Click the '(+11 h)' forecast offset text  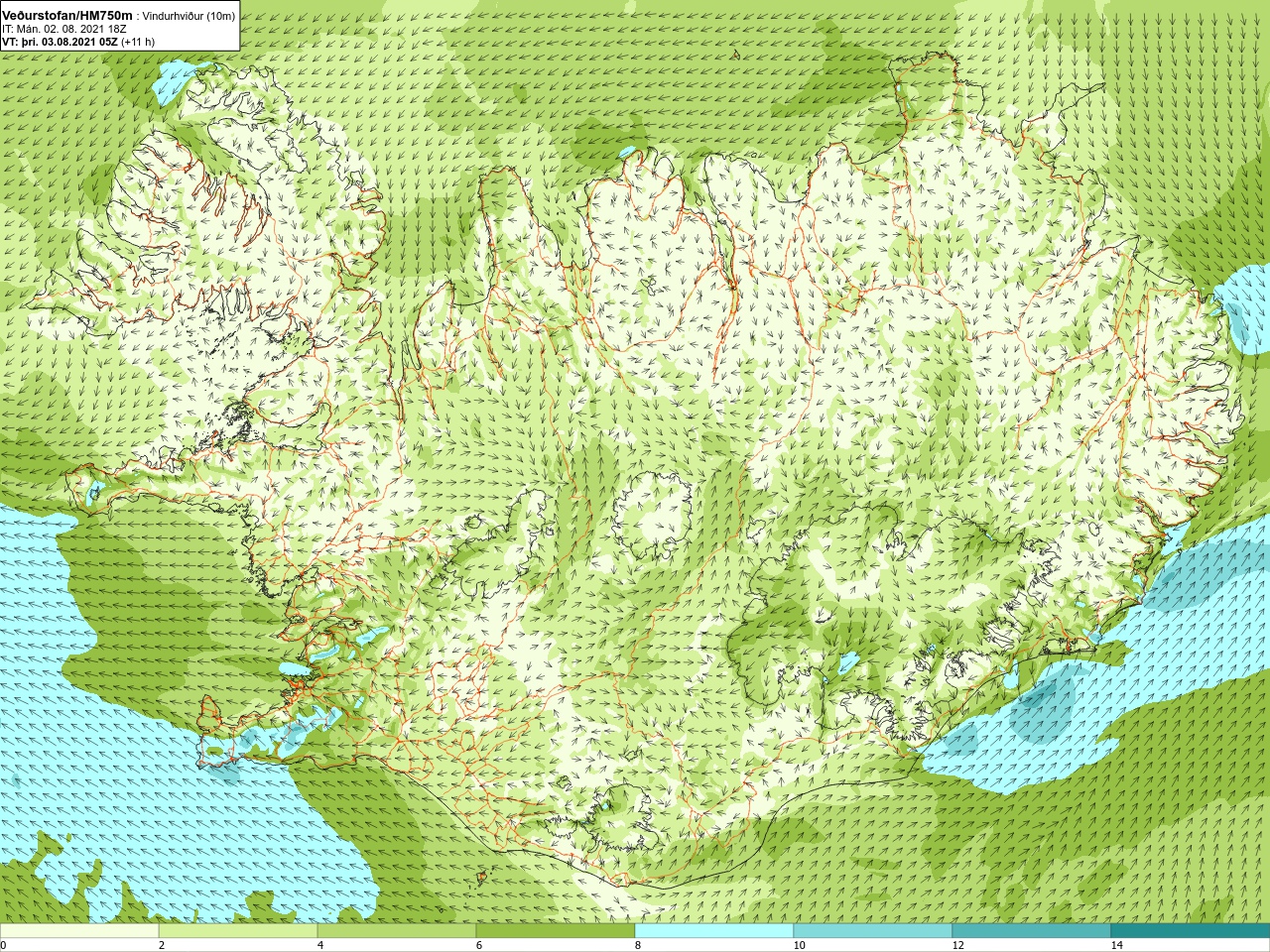(x=138, y=42)
